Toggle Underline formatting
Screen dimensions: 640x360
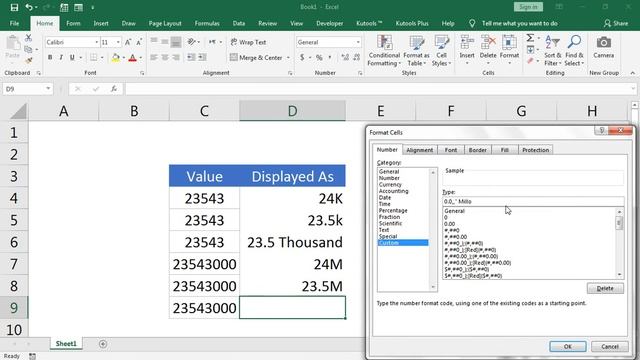point(72,58)
